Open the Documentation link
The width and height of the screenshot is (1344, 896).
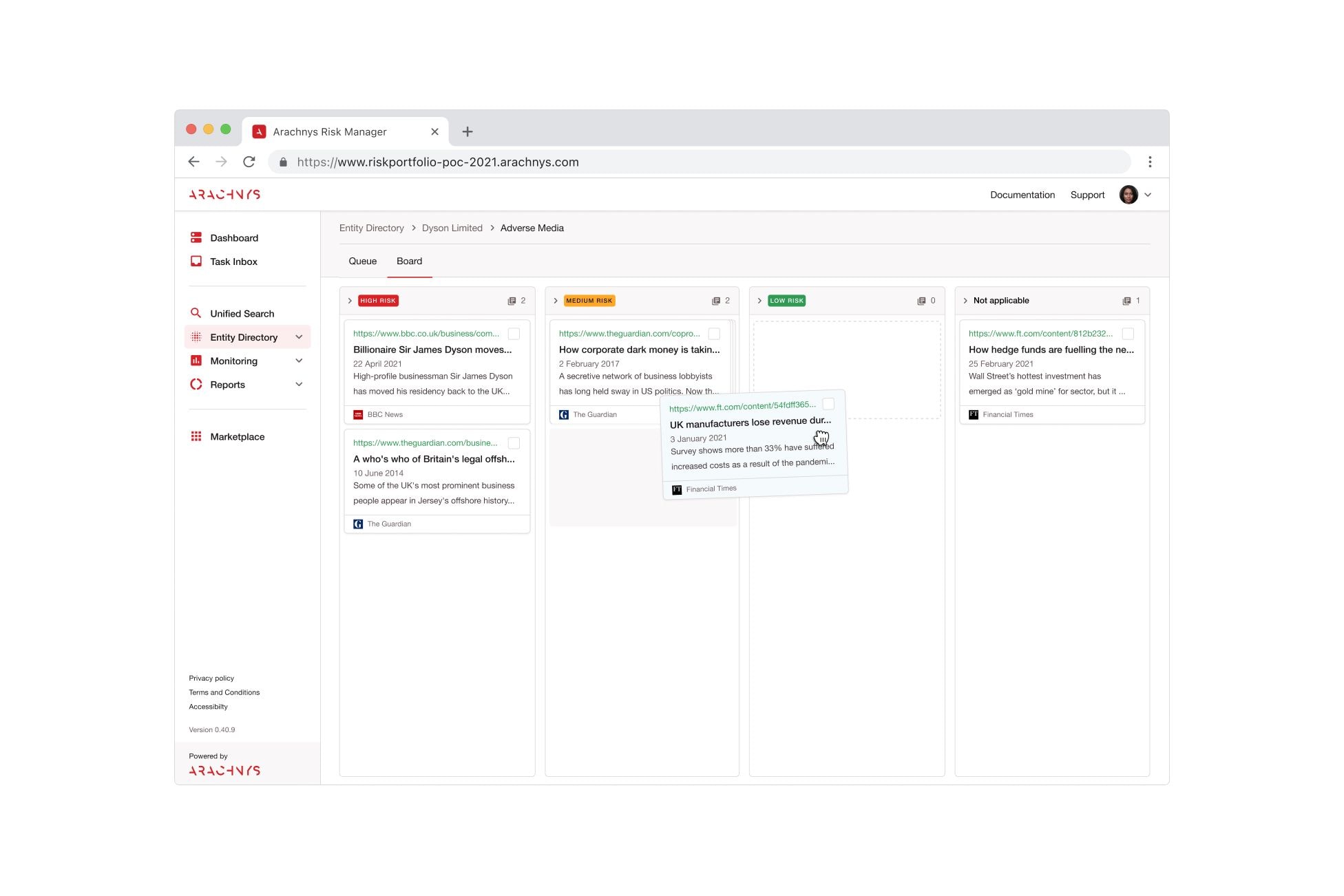point(1022,195)
